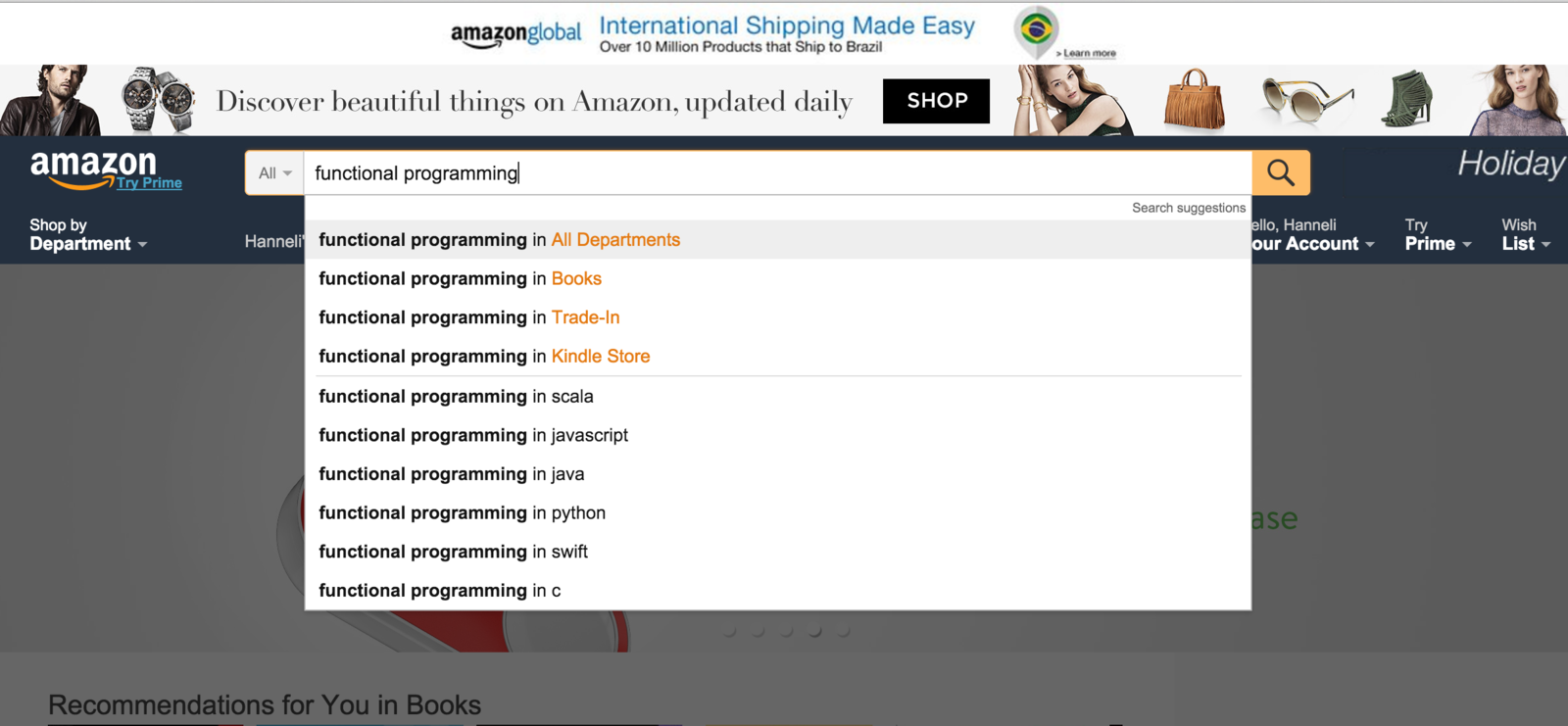Open the All departments search dropdown
Screen dimensions: 1568x726
(x=274, y=173)
